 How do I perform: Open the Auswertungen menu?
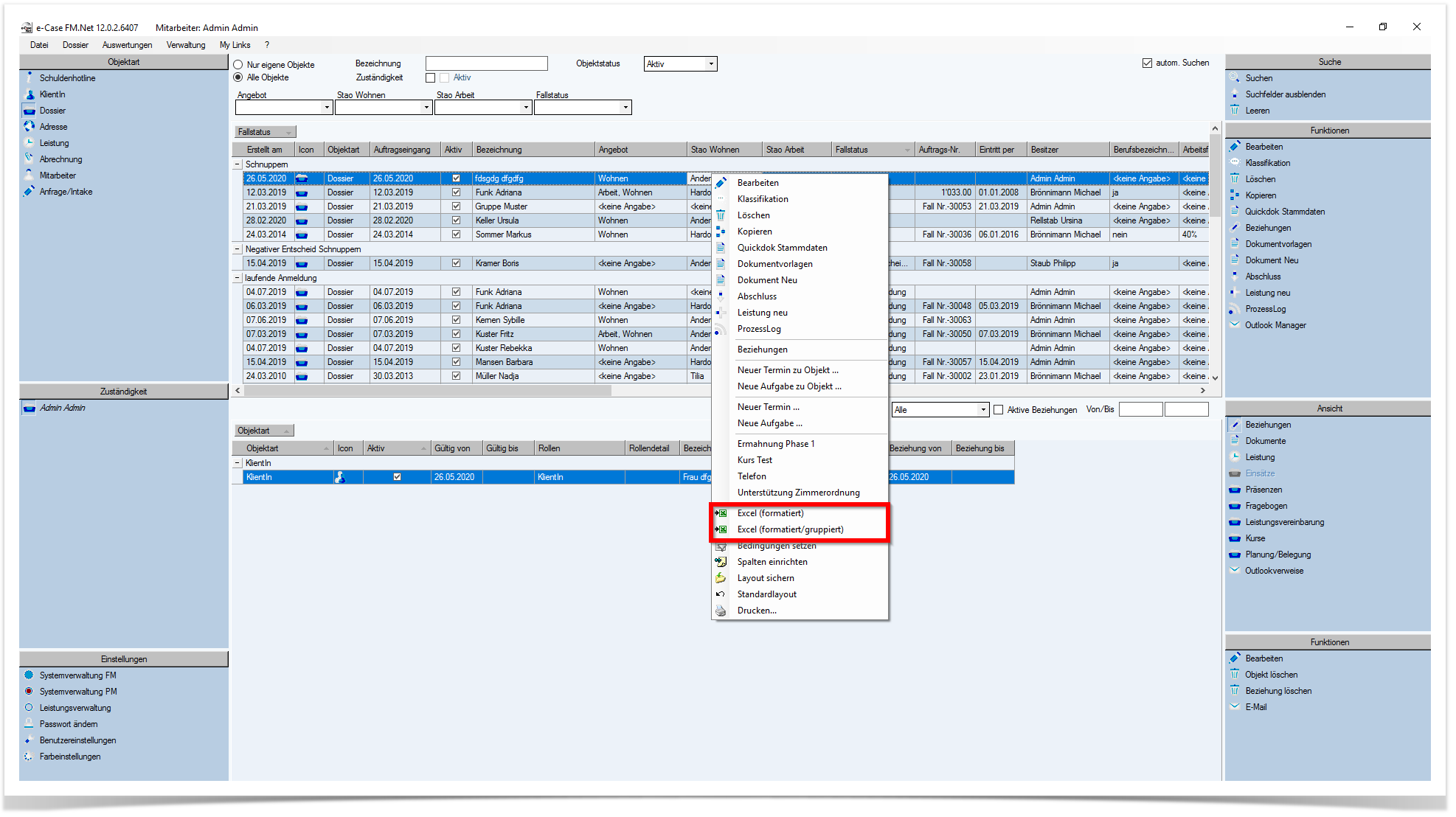127,45
